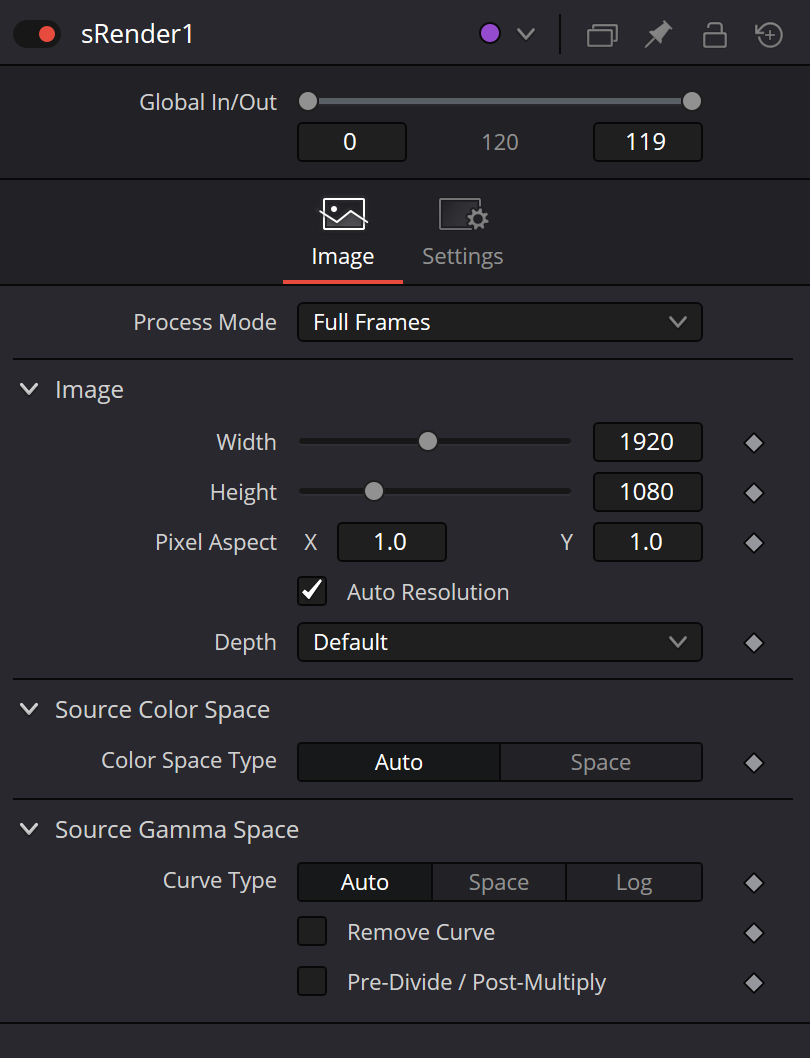Image resolution: width=810 pixels, height=1058 pixels.
Task: Click the Pixel Aspect X field
Action: pyautogui.click(x=392, y=542)
